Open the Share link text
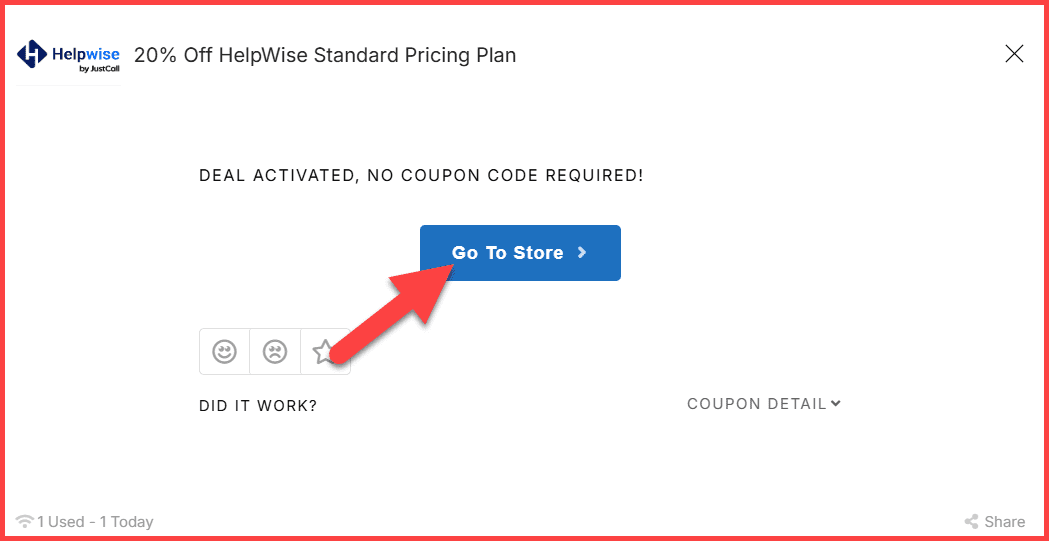 tap(1004, 522)
